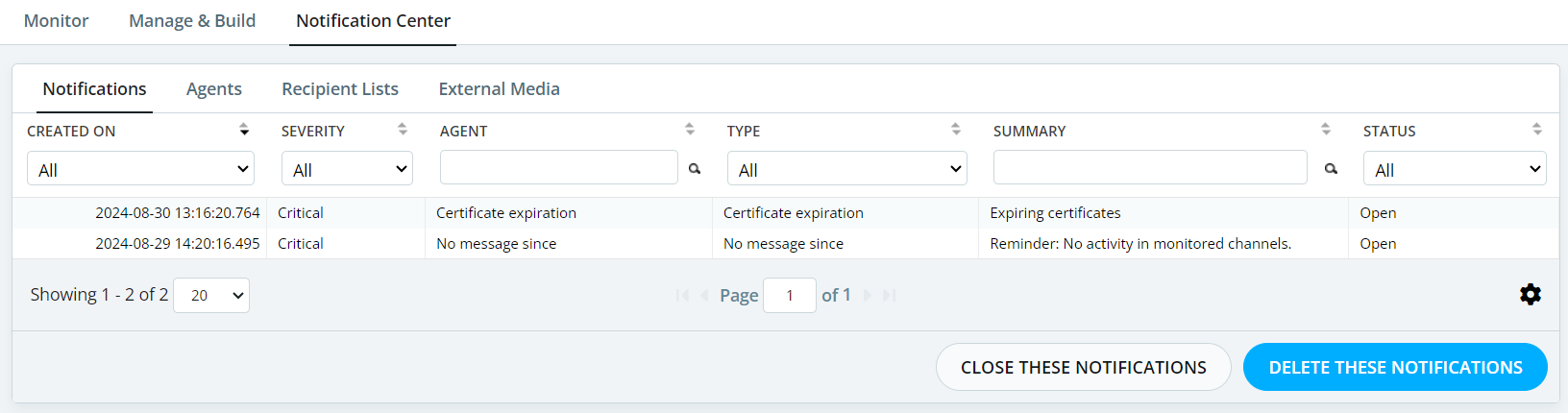
Task: Sort by the CREATED ON column arrows
Action: (x=244, y=130)
